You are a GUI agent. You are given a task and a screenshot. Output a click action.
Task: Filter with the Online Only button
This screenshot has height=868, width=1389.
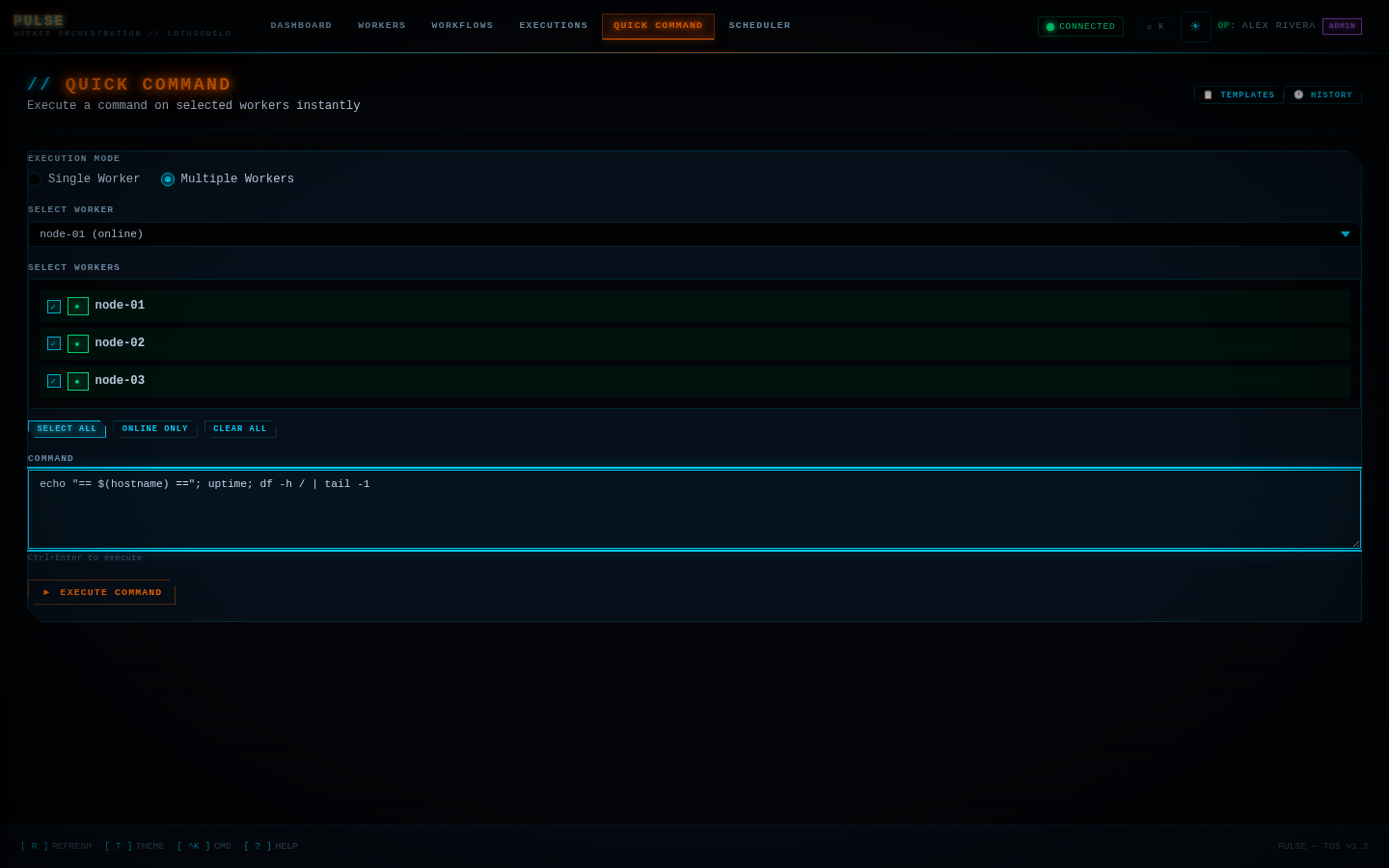(x=155, y=429)
